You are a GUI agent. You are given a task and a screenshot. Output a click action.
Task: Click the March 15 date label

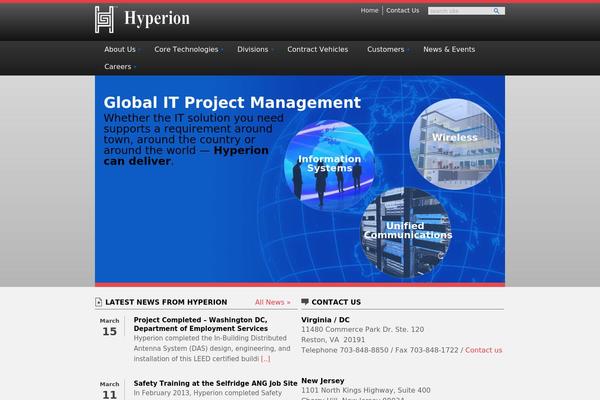pyautogui.click(x=109, y=327)
